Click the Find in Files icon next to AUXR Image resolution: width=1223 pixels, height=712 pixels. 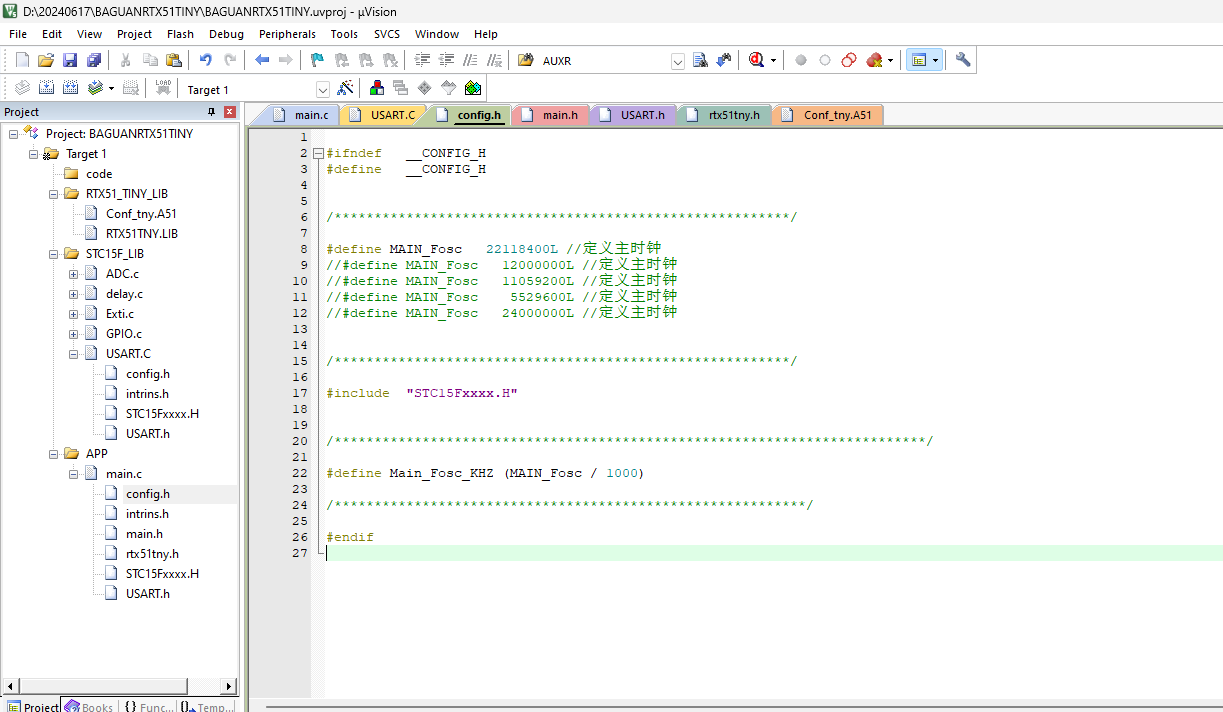(526, 60)
